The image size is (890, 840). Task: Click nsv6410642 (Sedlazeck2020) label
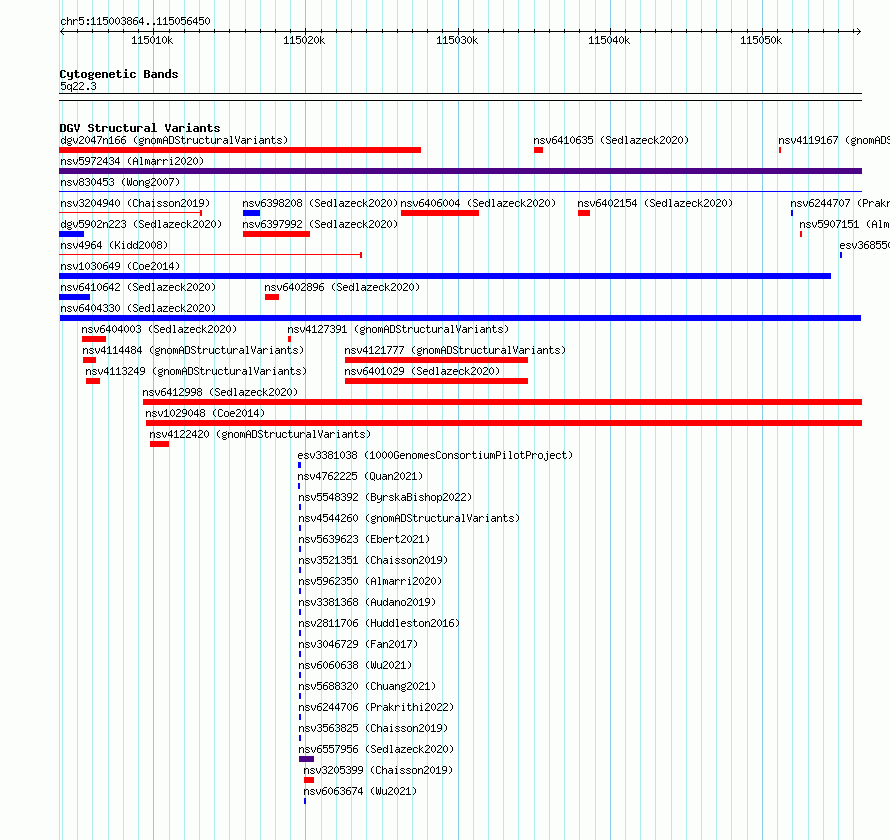pos(138,287)
